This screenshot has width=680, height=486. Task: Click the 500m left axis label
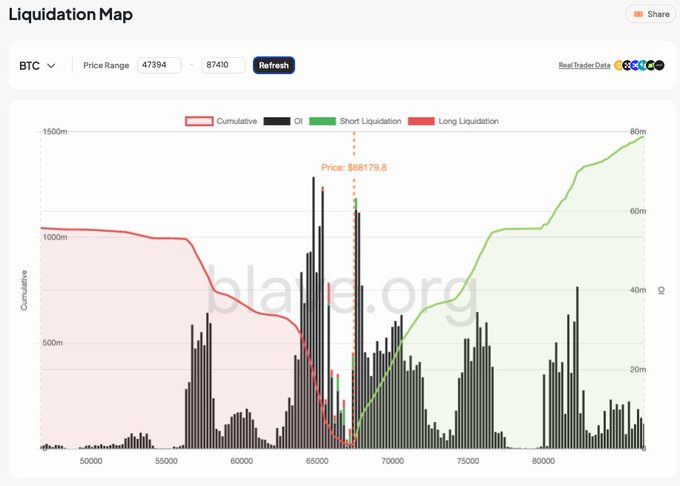tap(52, 342)
